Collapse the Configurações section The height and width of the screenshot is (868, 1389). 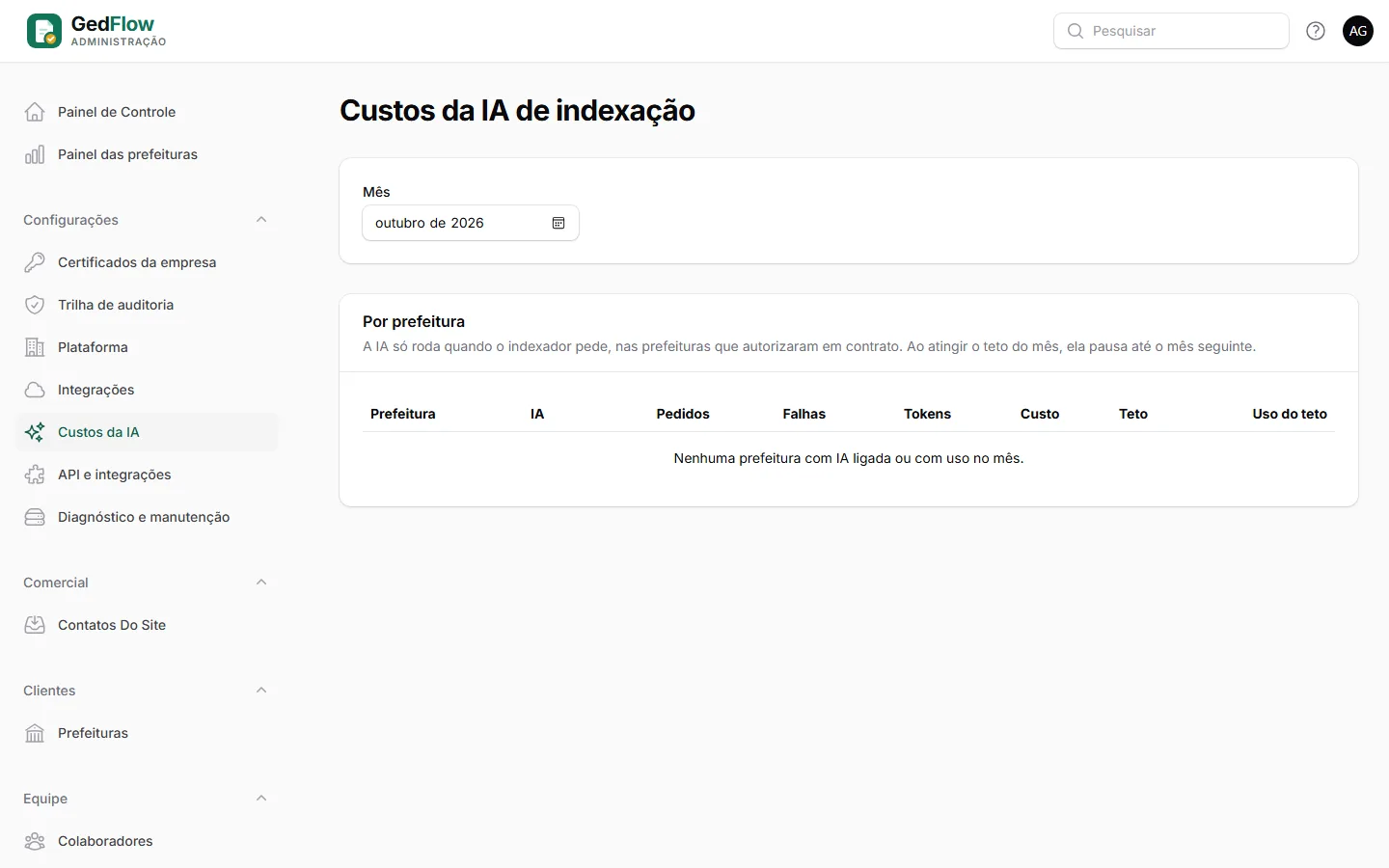(261, 220)
